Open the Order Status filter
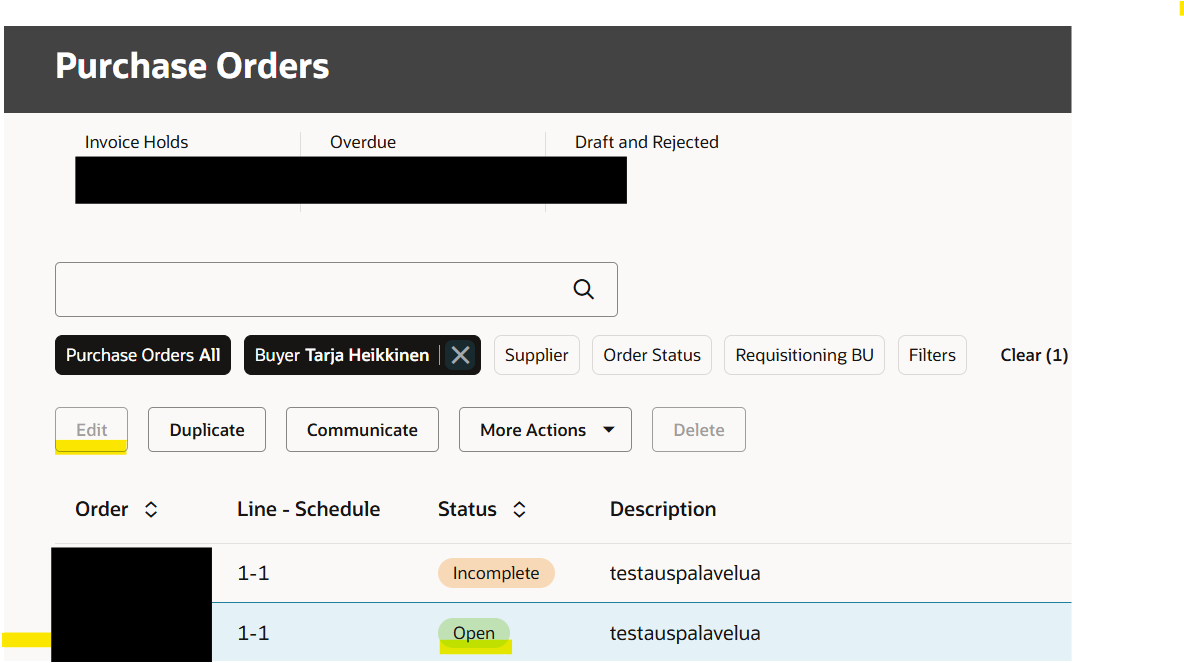This screenshot has width=1184, height=663. [x=651, y=354]
